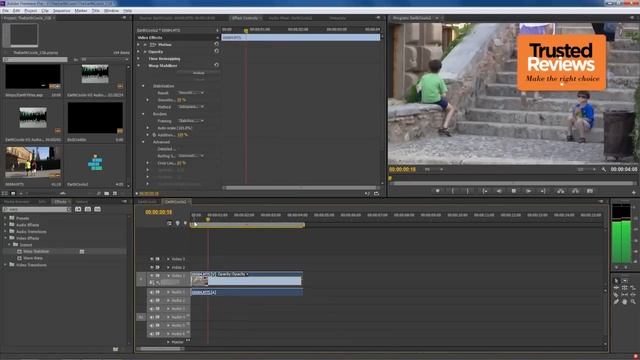
Task: Expand the Video 3 track header
Action: [168, 259]
